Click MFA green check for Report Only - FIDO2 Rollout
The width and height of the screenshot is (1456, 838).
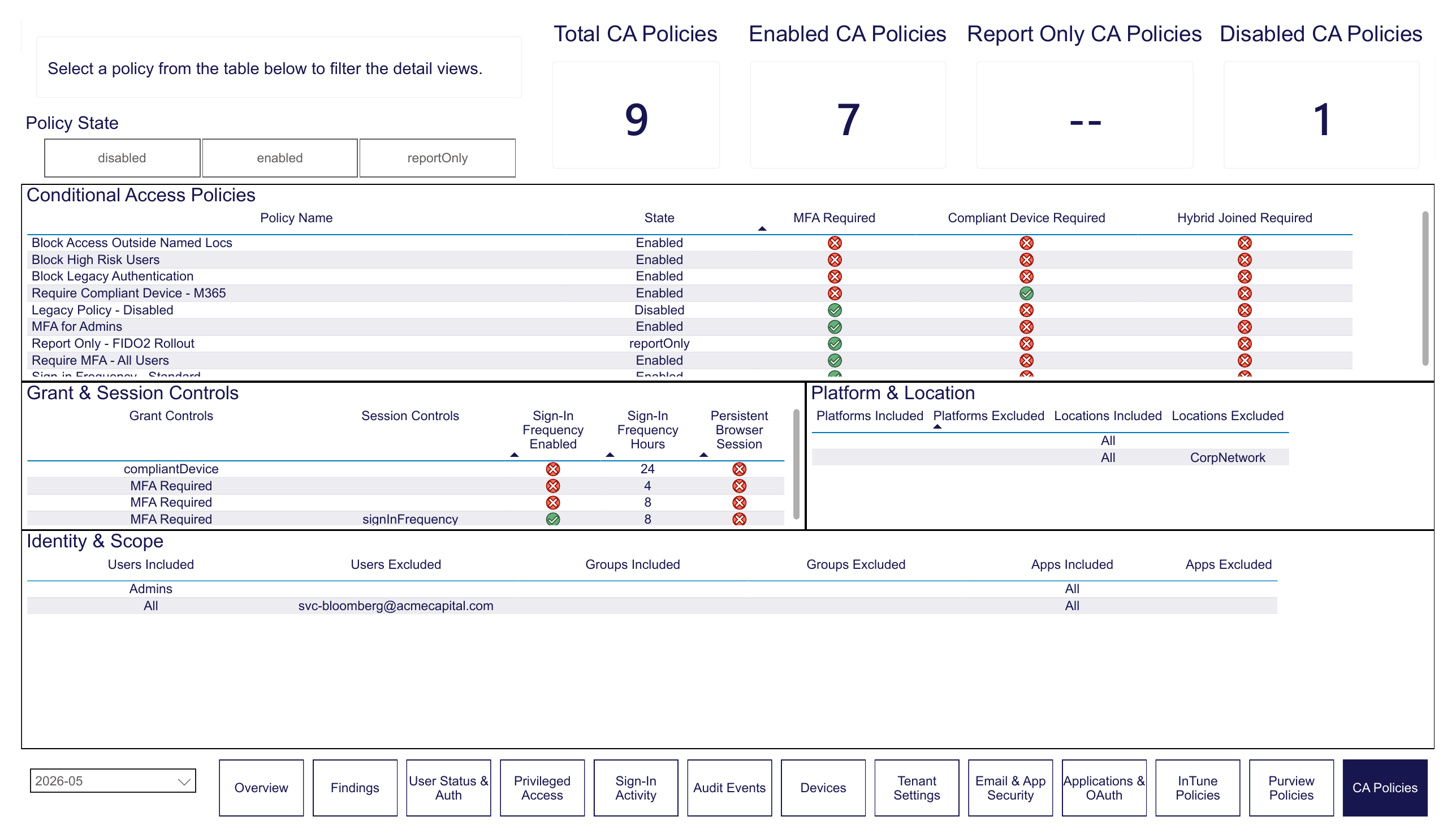click(835, 344)
